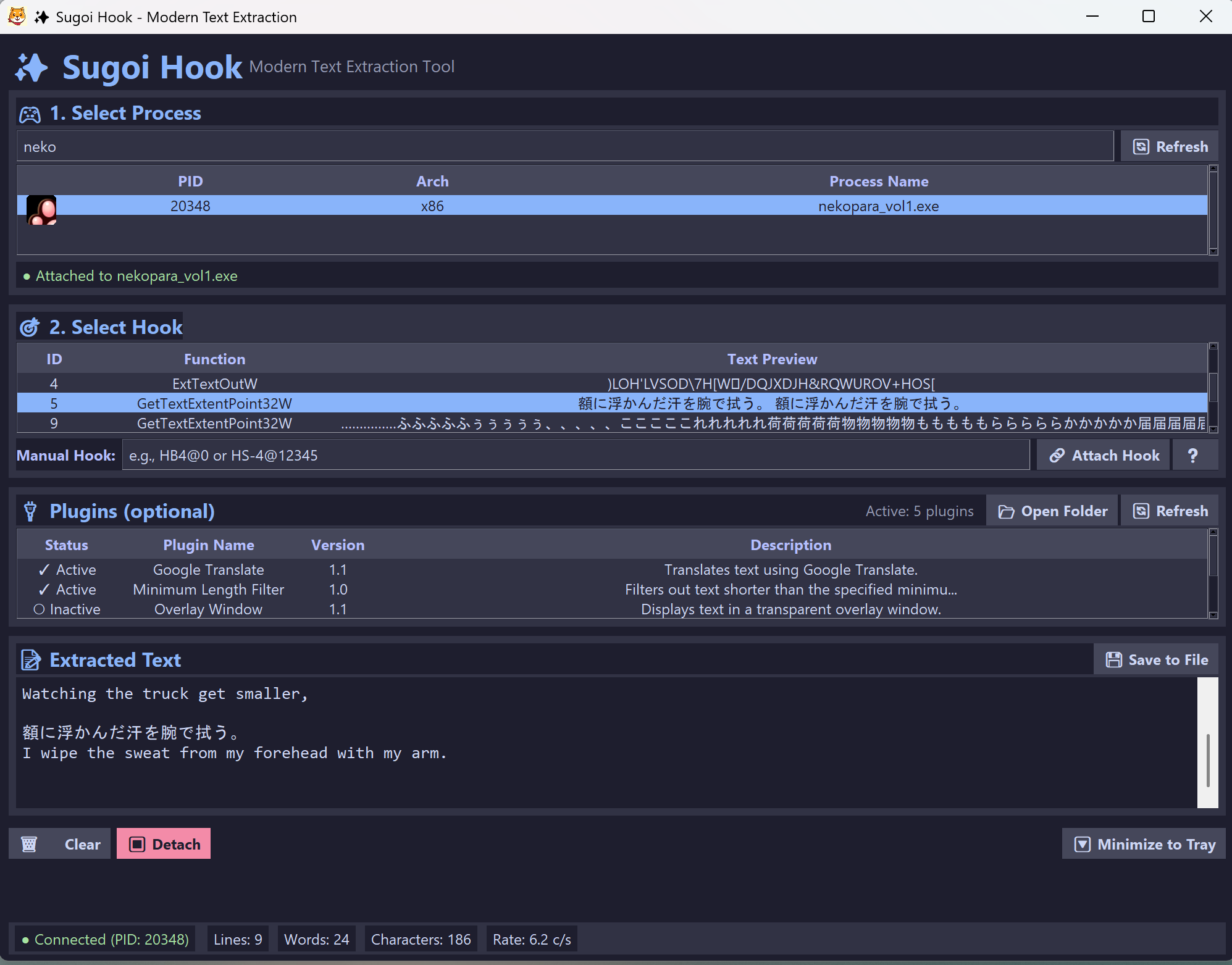Click the Save to File floppy icon
This screenshot has width=1232, height=965.
tap(1113, 660)
